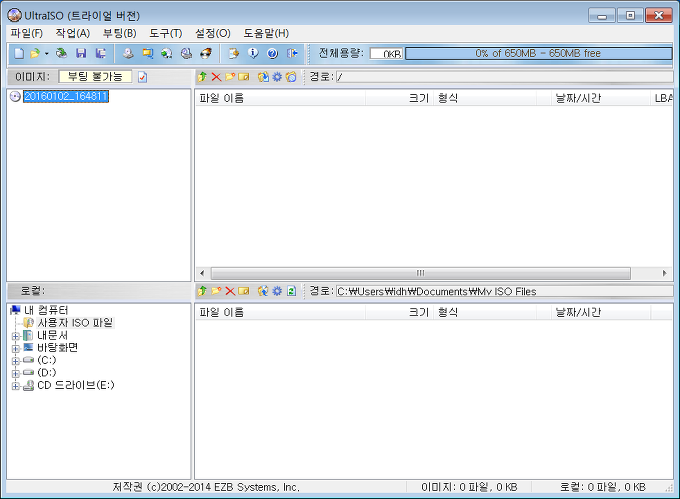Click the 부팅 불가능 boot status field
Screen dimensions: 680x499
[95, 77]
